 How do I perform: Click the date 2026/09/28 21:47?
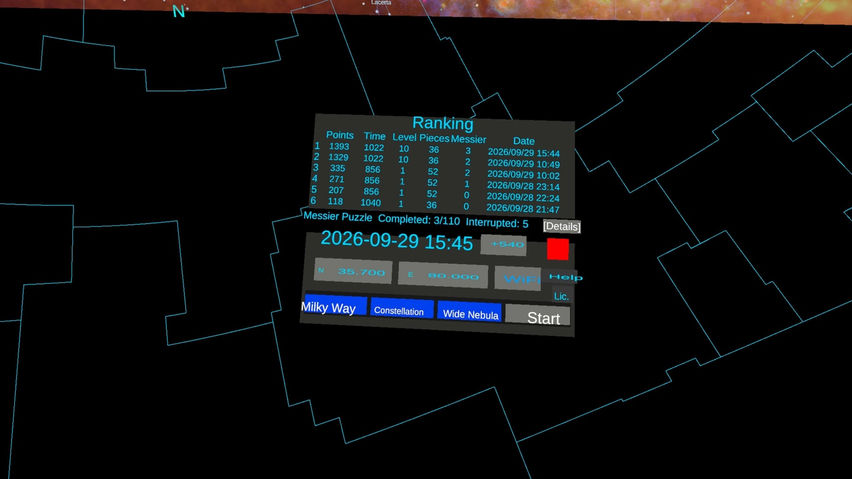(523, 209)
